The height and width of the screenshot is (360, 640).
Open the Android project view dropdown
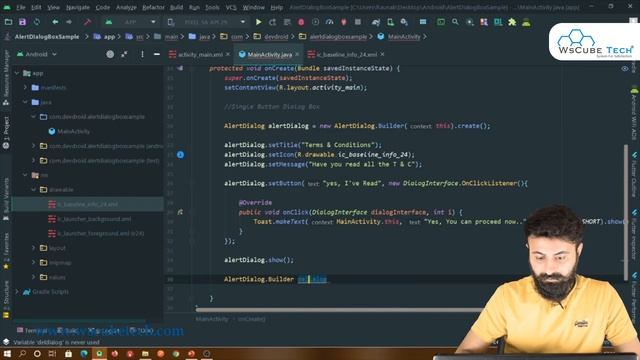[x=37, y=54]
